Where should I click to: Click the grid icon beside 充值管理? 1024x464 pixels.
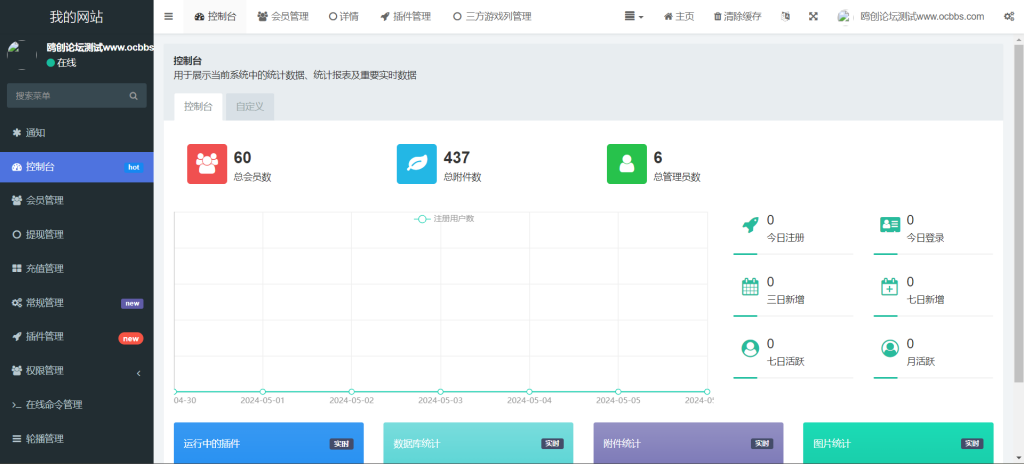[17, 269]
